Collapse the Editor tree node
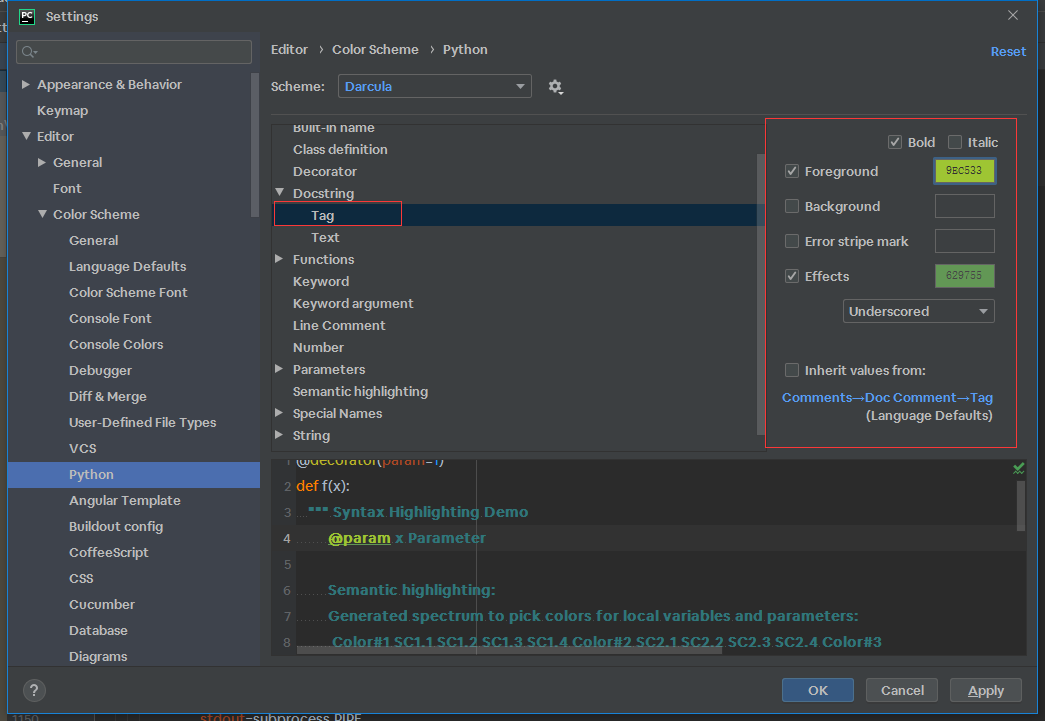Screen dimensions: 1045x721 coord(26,136)
